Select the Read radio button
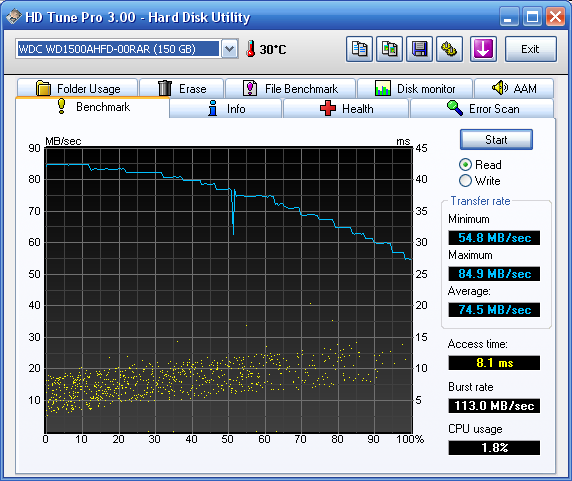Viewport: 572px width, 481px height. point(465,165)
